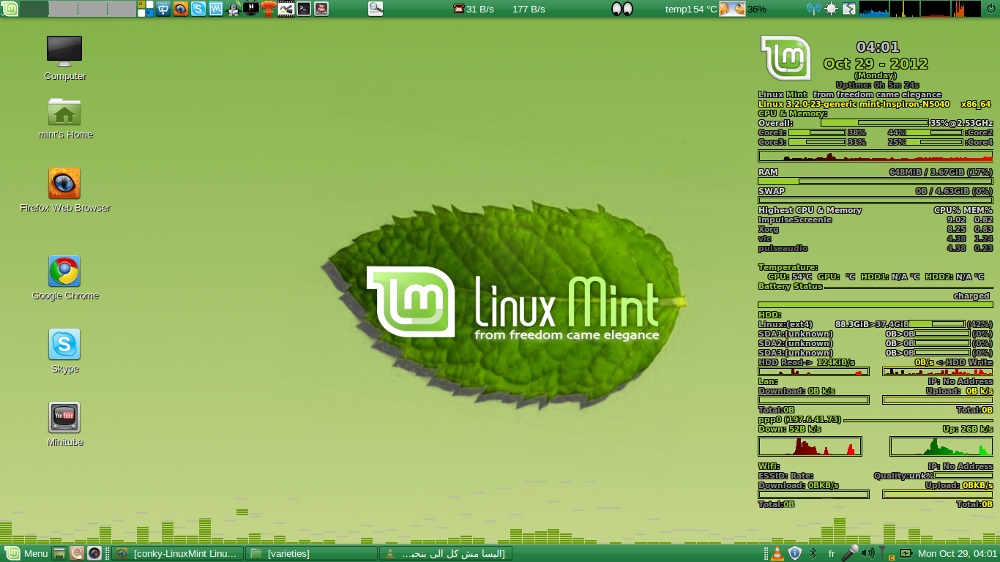Click the red telephone modem monitor icon
Viewport: 1000px width, 562px height.
[x=458, y=9]
